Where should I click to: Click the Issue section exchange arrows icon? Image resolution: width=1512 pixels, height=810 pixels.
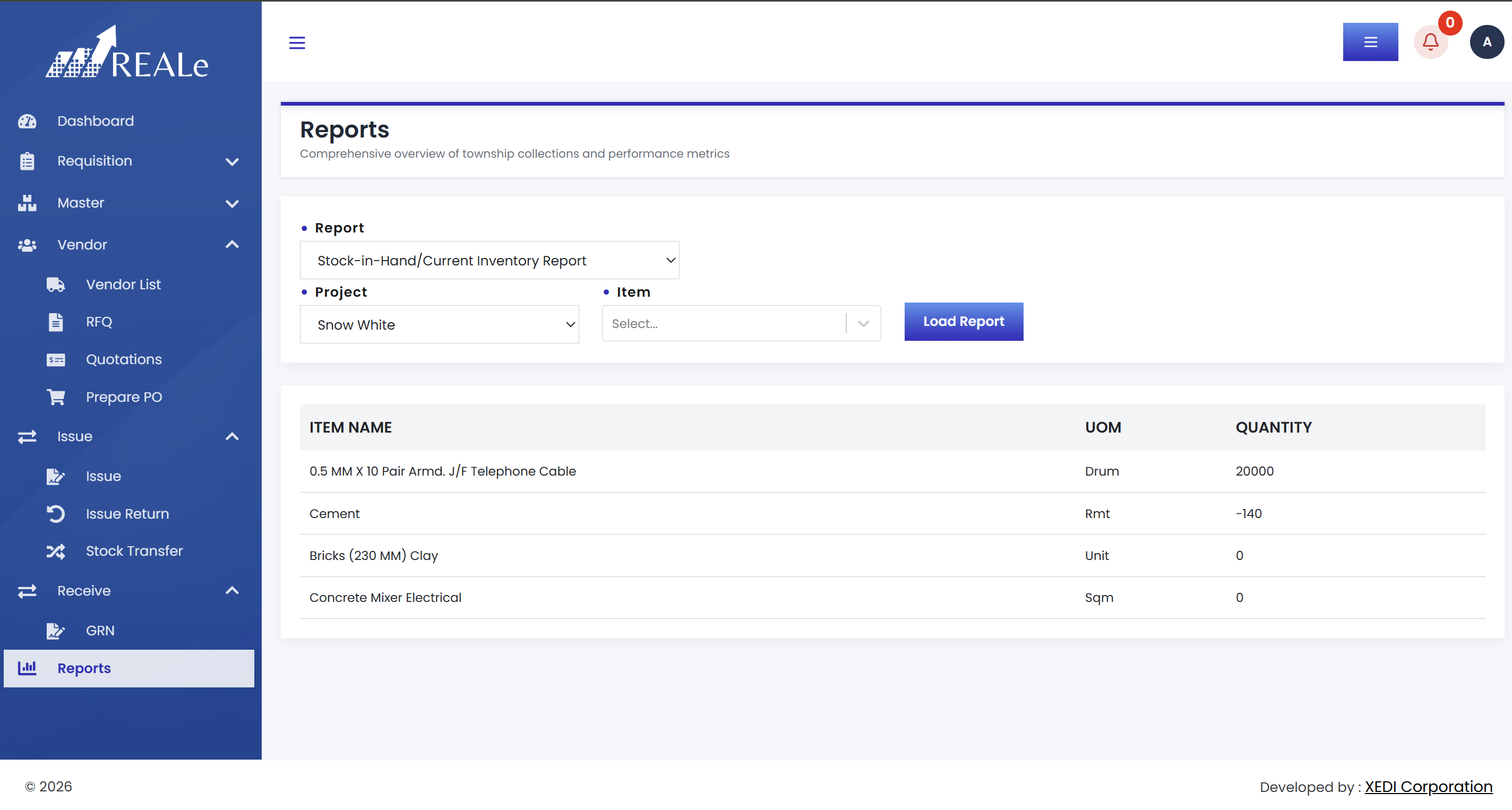pos(27,436)
